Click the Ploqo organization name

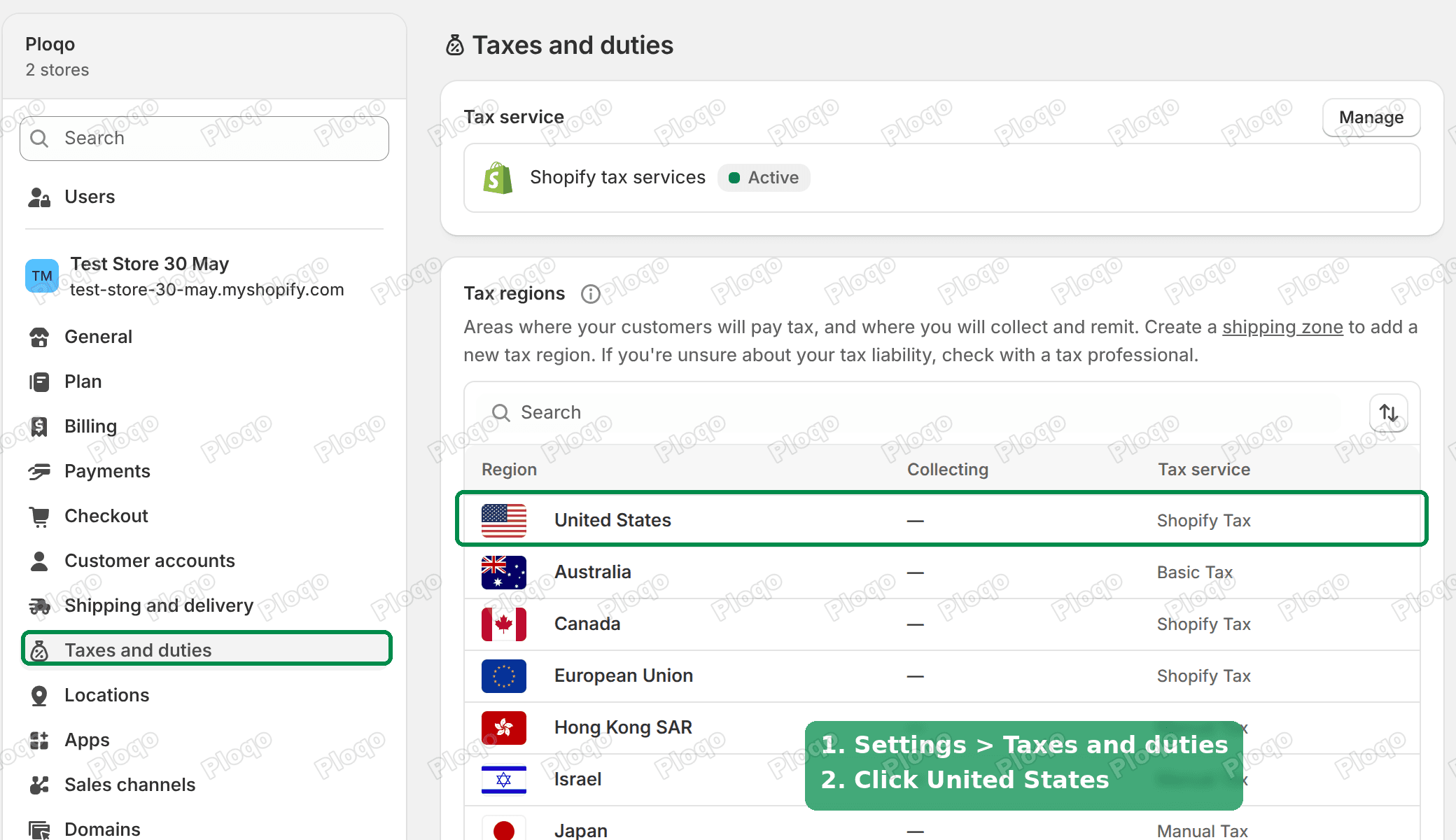[x=50, y=45]
